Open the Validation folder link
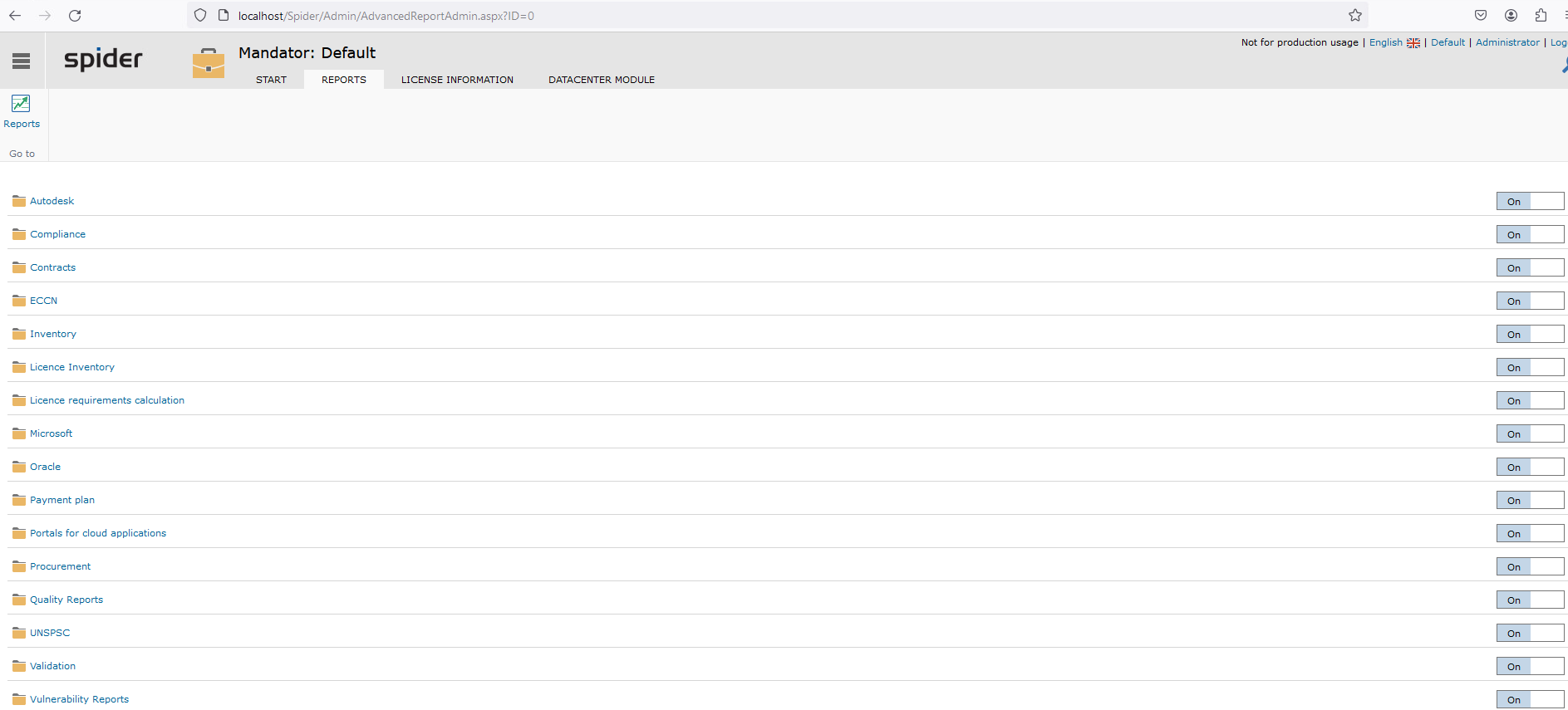 pos(52,666)
